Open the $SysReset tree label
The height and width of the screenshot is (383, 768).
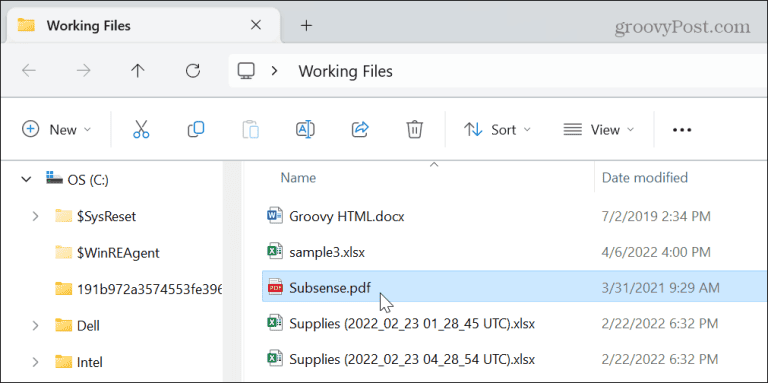tap(106, 216)
